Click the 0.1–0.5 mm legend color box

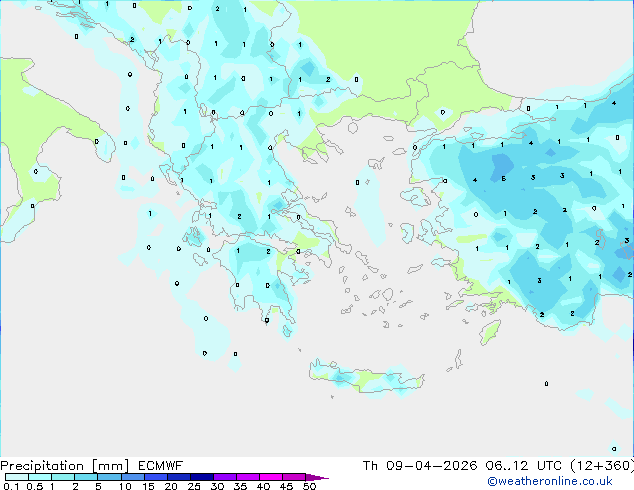click(17, 477)
